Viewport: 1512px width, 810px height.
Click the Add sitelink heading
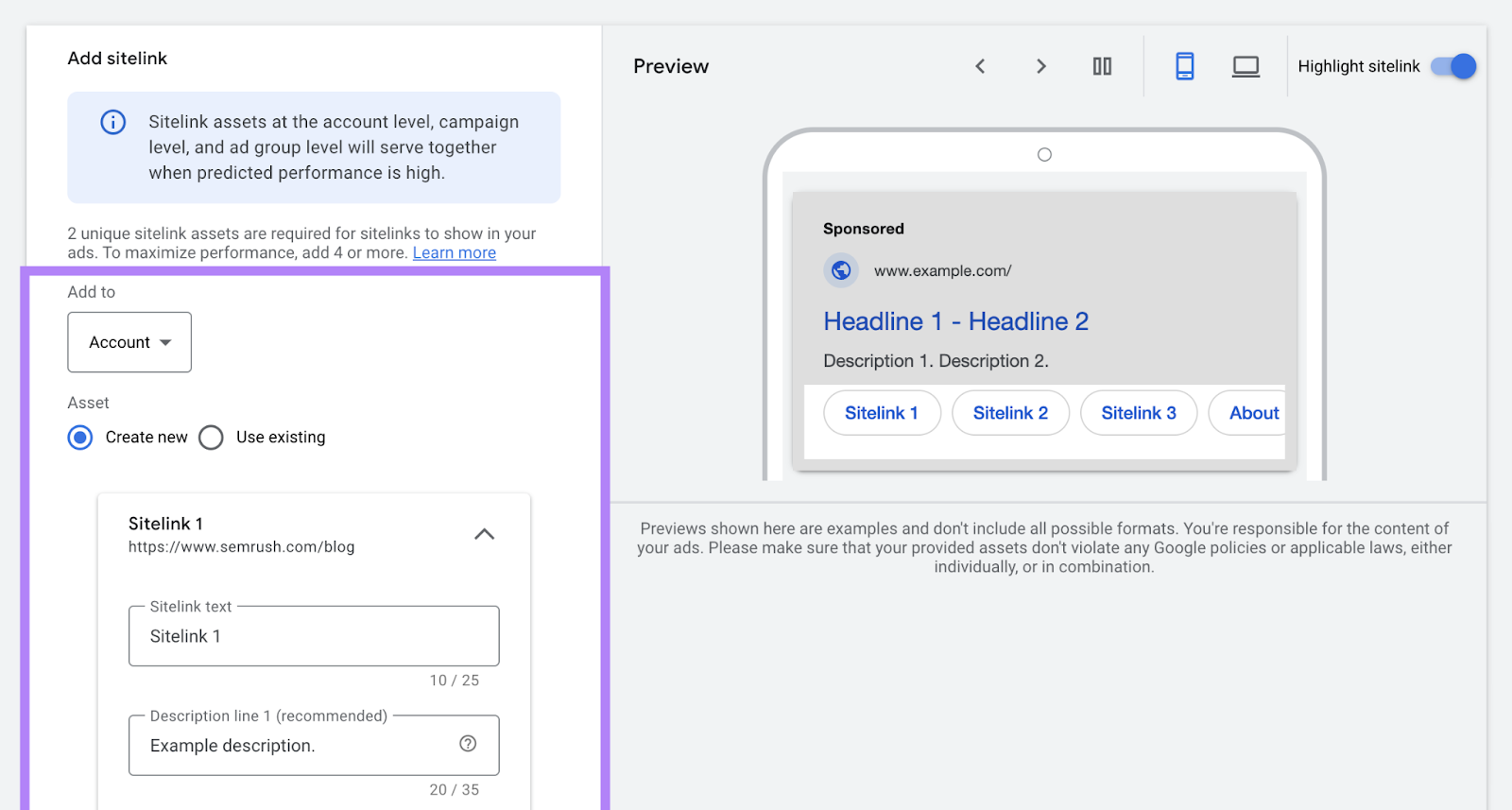[x=117, y=59]
